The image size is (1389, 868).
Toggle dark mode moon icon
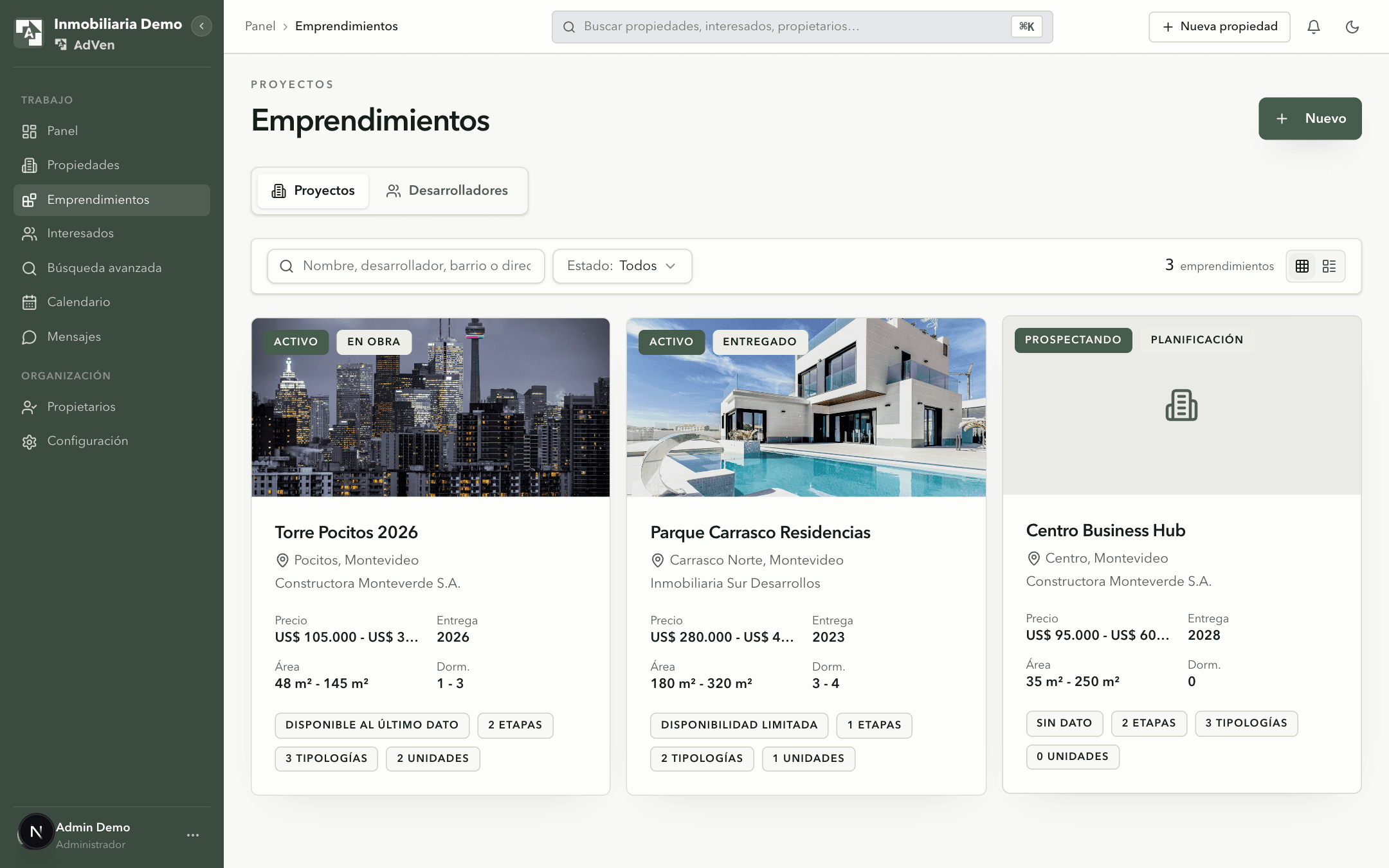click(x=1352, y=27)
